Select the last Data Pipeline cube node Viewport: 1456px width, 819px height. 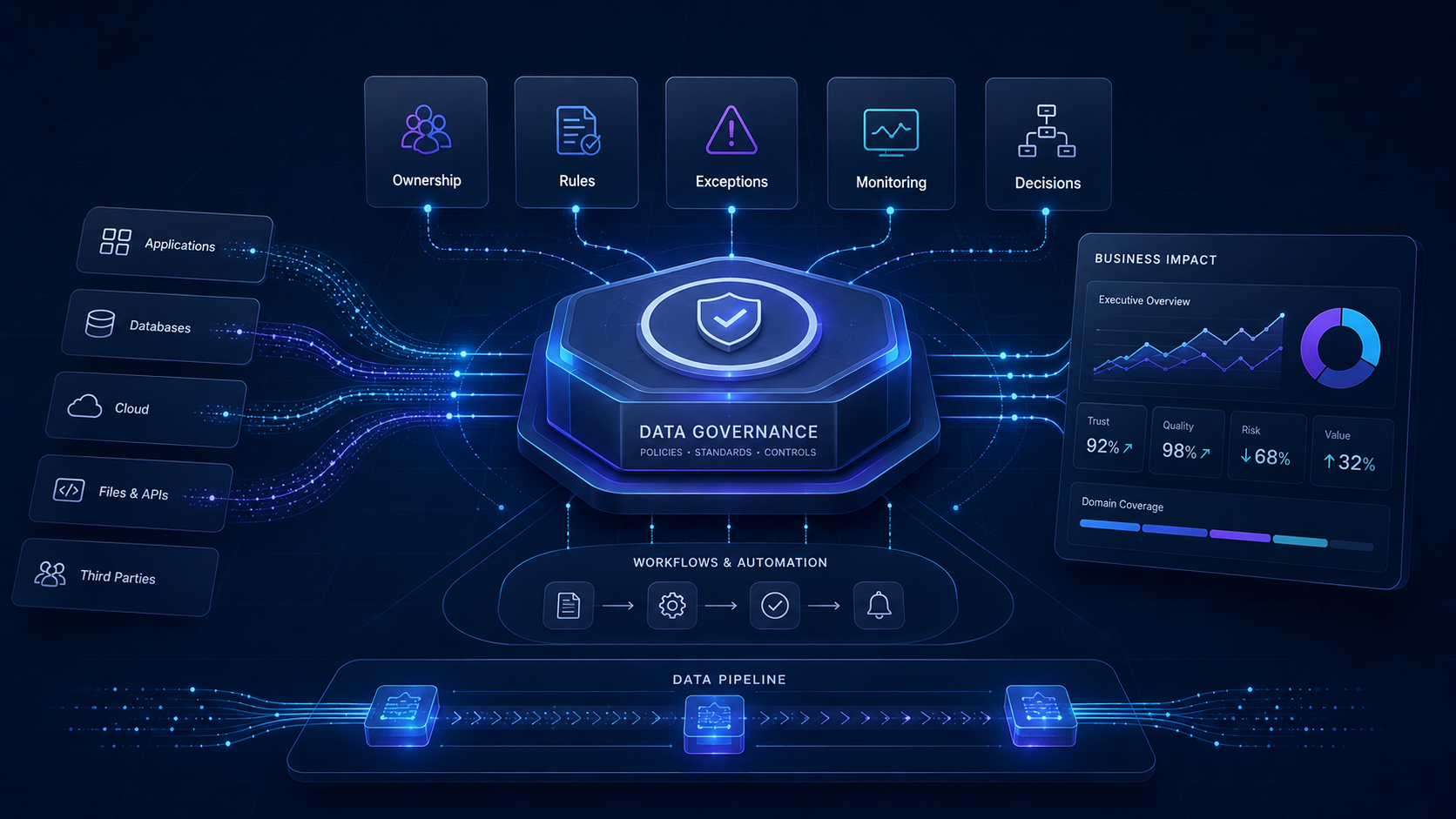(1041, 715)
